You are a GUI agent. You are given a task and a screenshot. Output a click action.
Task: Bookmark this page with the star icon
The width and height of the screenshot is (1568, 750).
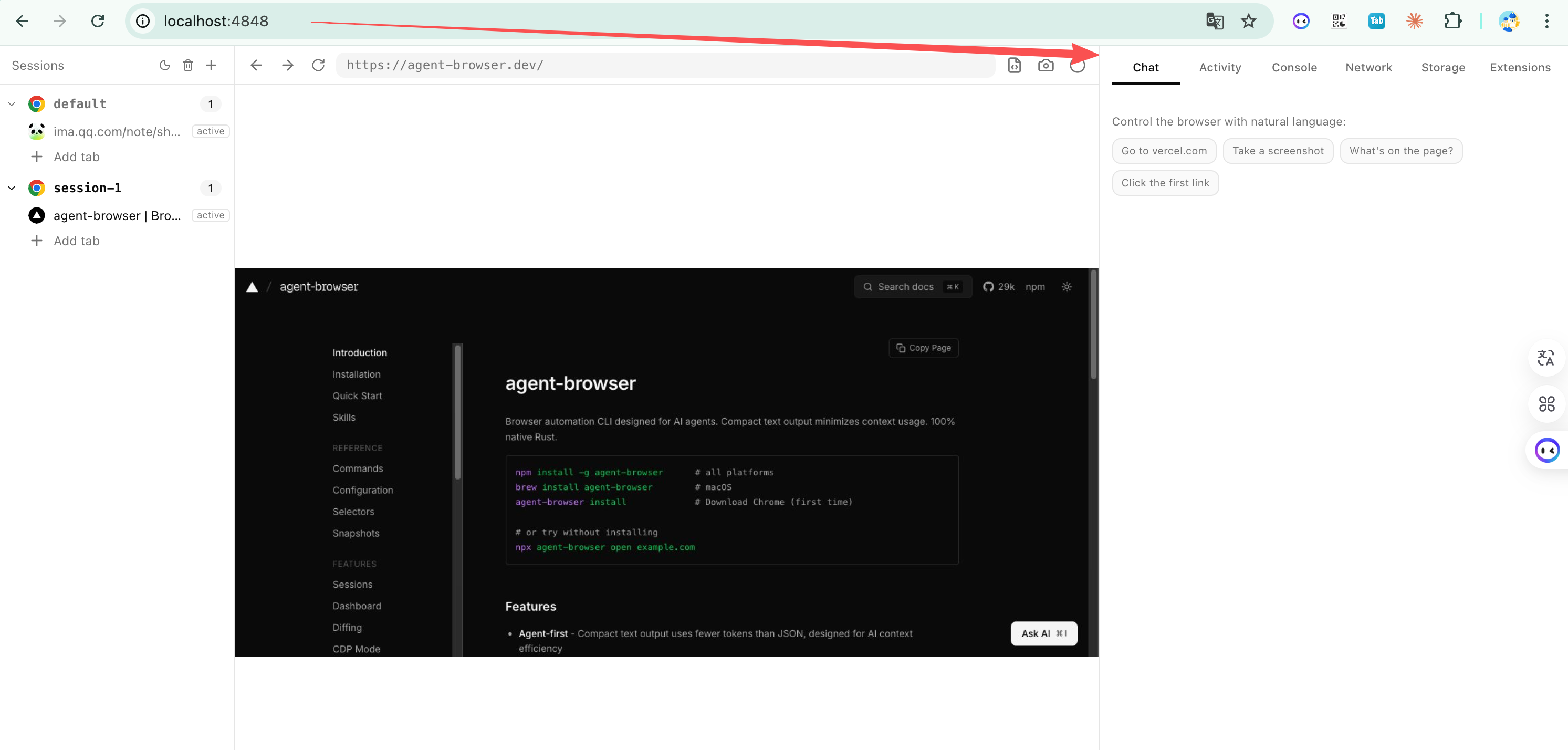pos(1248,22)
